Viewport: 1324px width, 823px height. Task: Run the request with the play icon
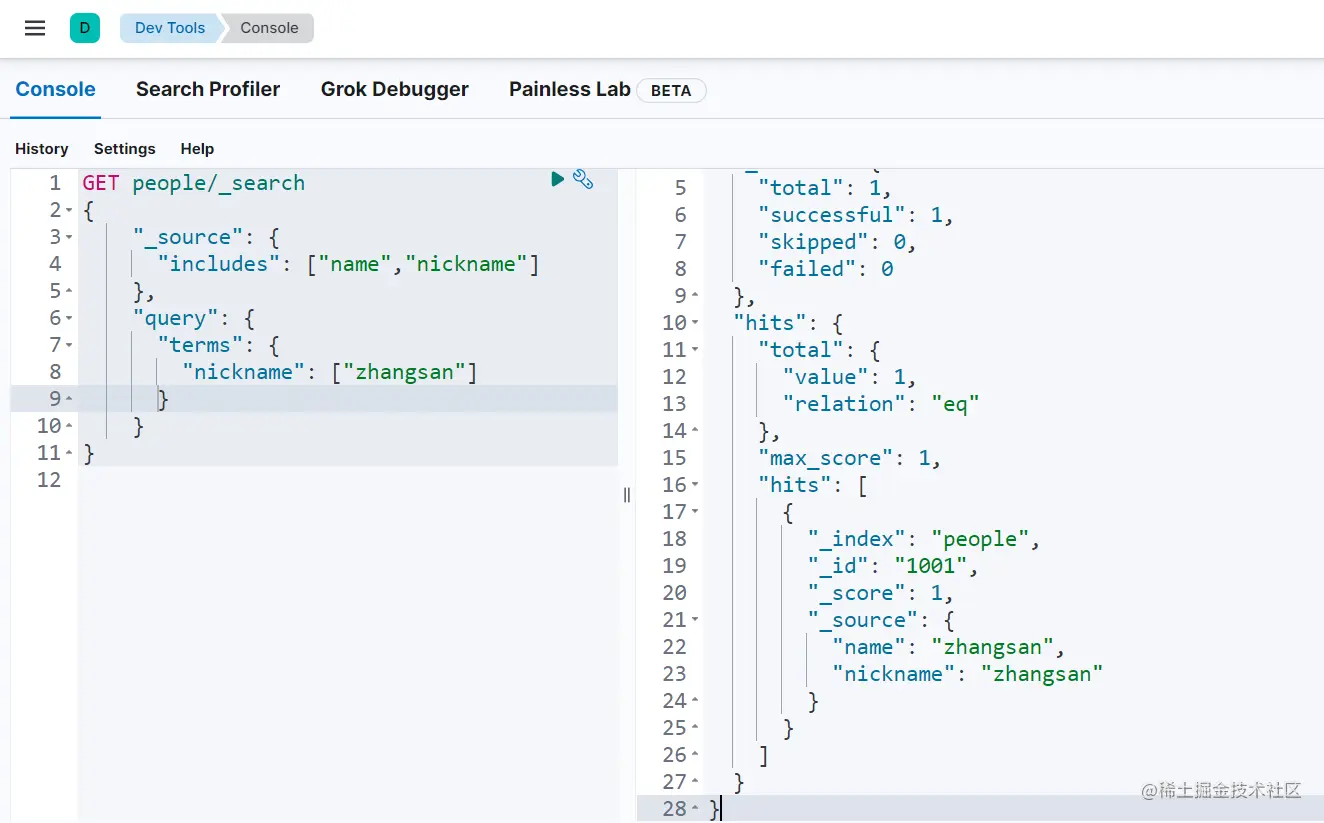coord(558,179)
